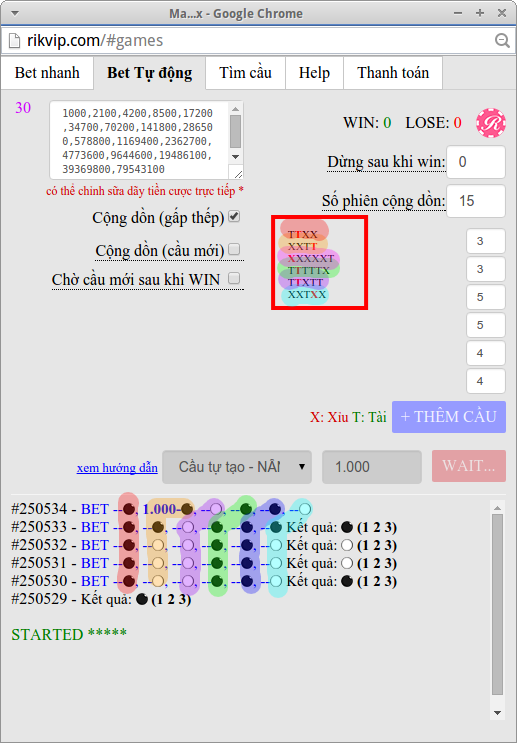The height and width of the screenshot is (743, 517).
Task: Click black result dot of session #250529
Action: 142,599
